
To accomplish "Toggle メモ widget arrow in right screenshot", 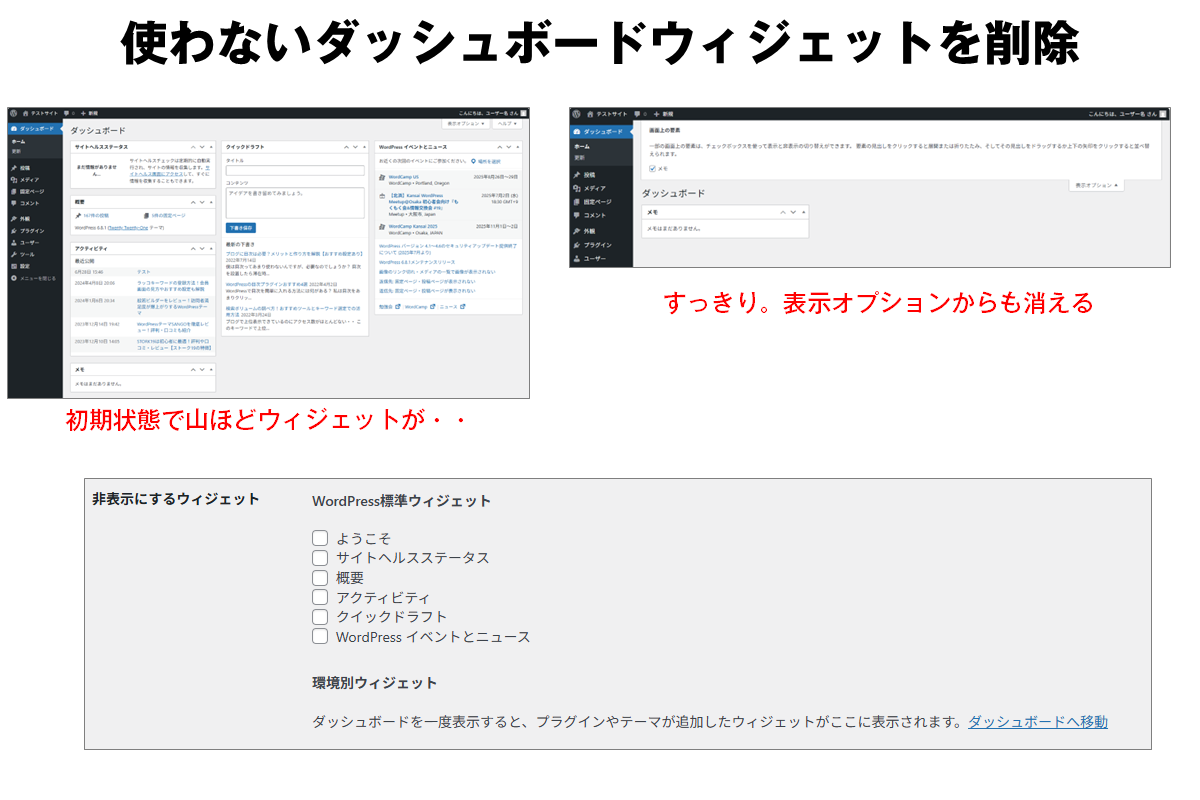I will (x=803, y=212).
